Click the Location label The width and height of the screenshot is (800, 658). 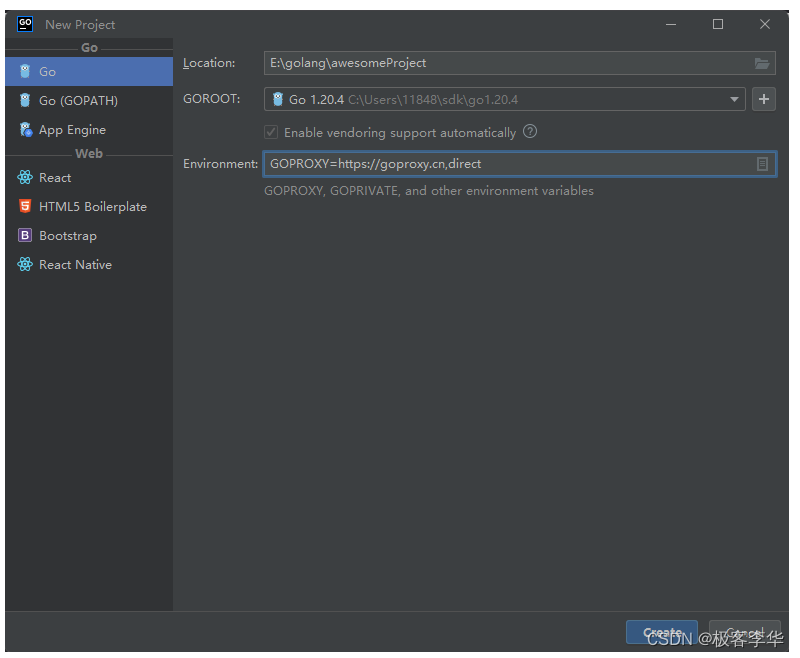click(x=209, y=63)
